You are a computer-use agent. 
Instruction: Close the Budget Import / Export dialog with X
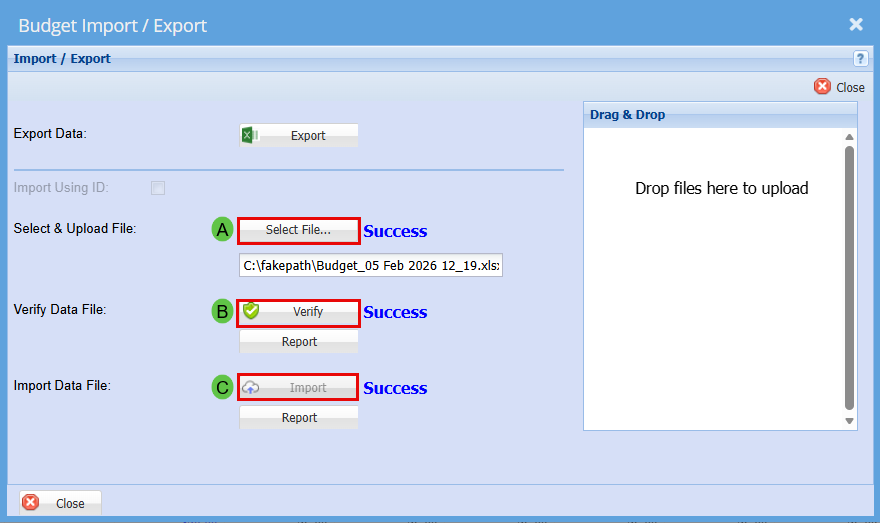coord(856,24)
